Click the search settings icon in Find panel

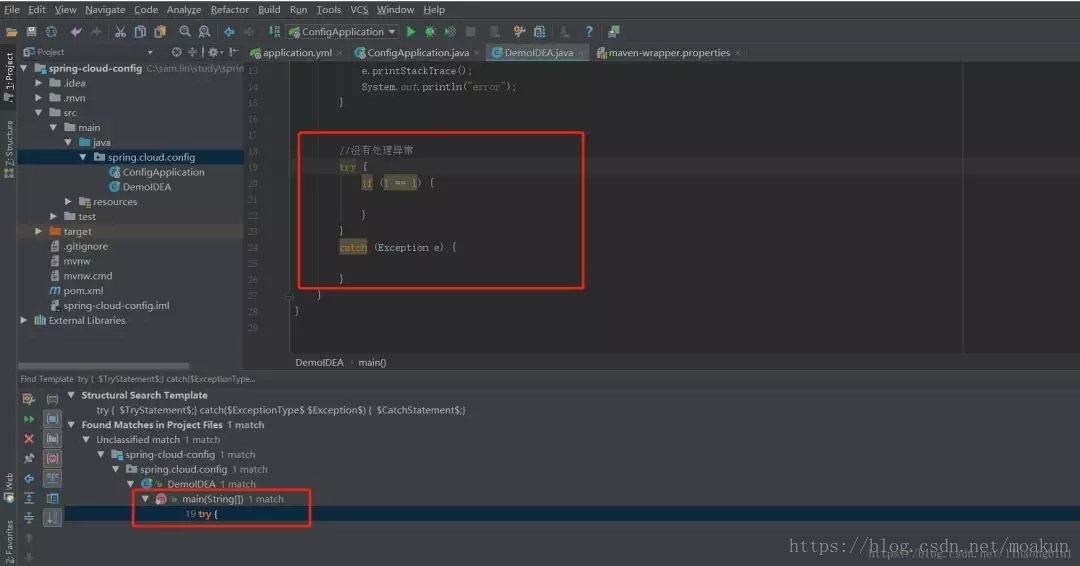click(29, 399)
